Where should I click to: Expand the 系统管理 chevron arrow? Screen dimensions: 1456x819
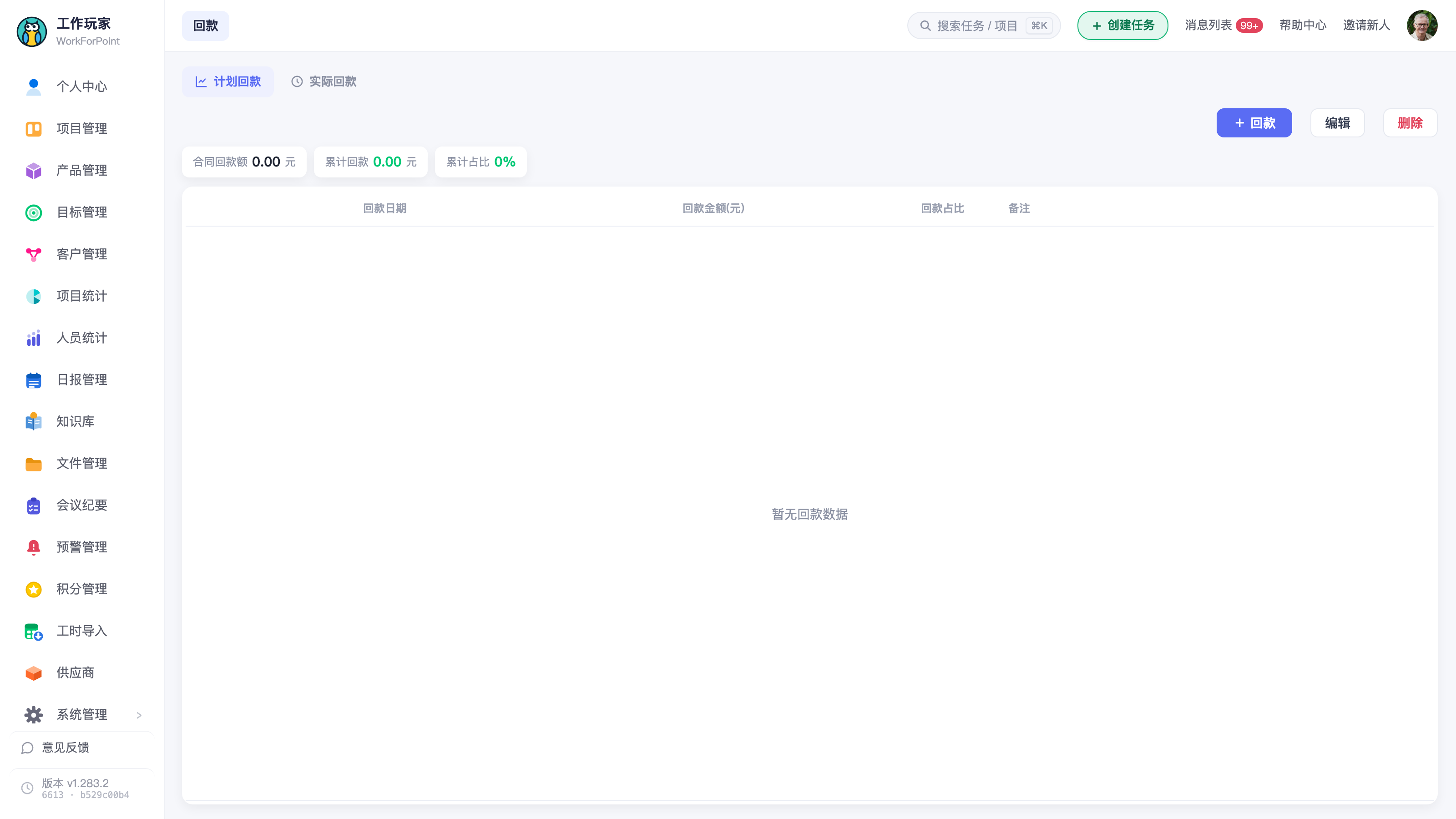(139, 715)
